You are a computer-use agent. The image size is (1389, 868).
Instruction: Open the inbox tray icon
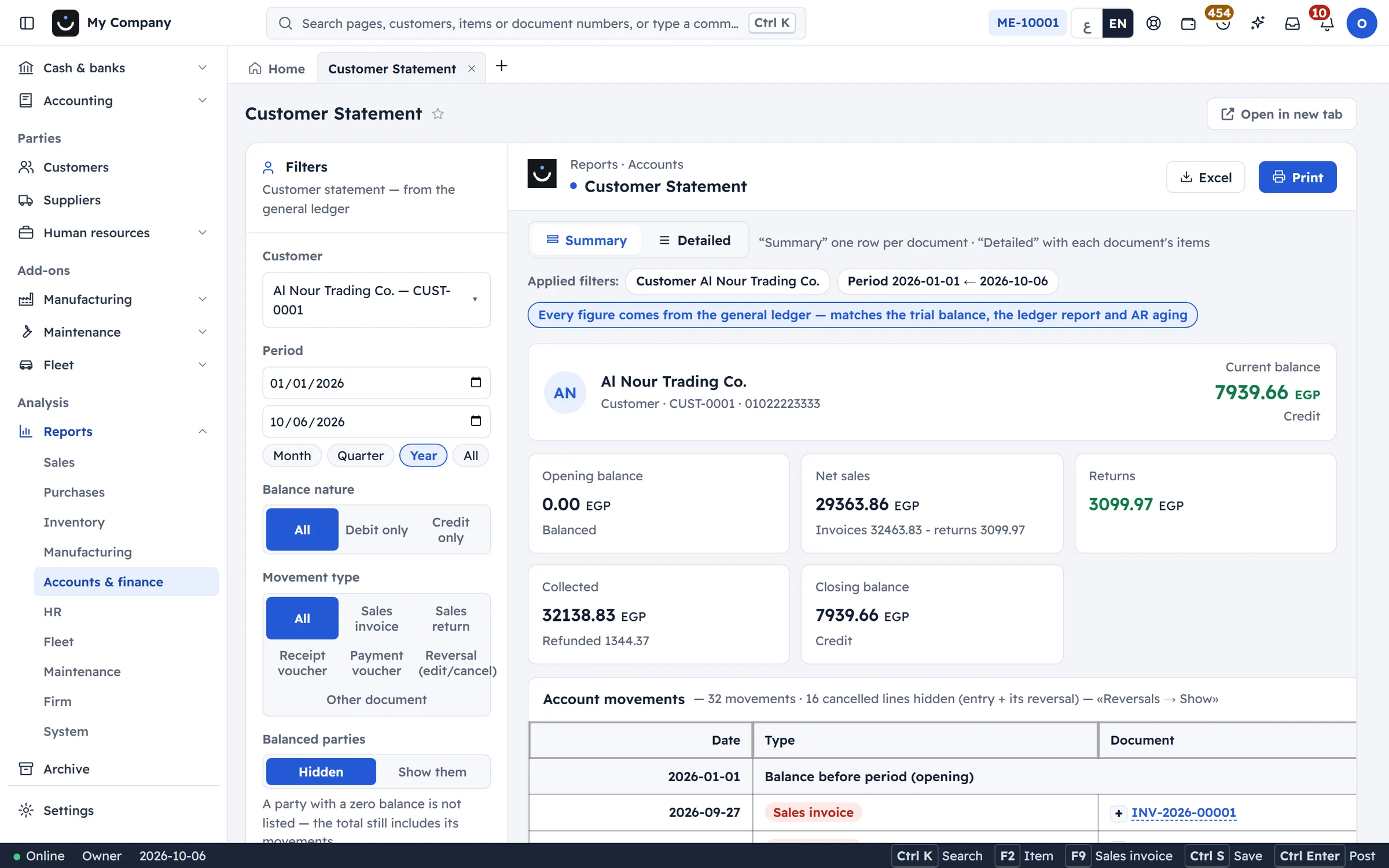(x=1292, y=23)
